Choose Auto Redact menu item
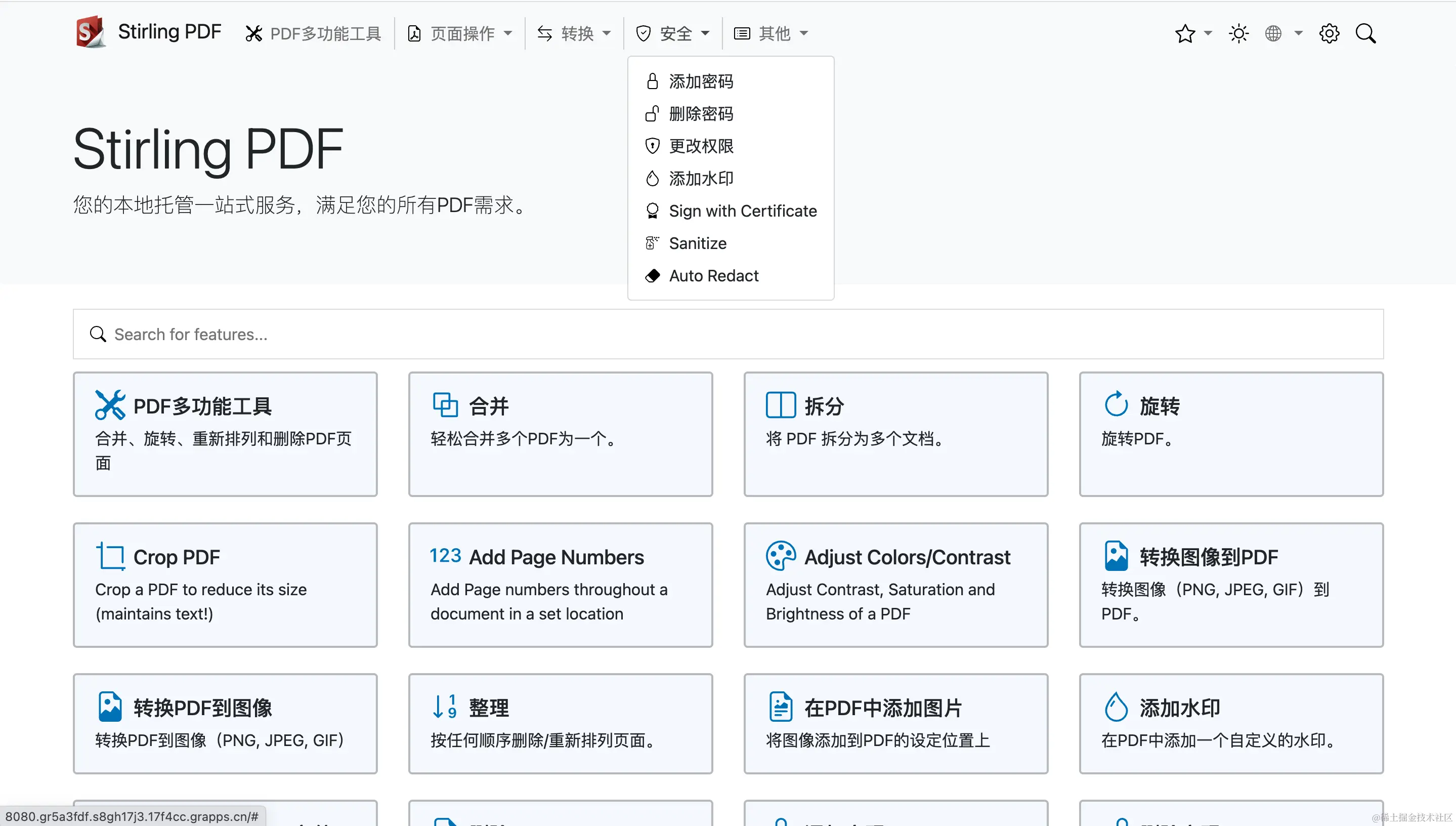Viewport: 1456px width, 826px height. click(x=730, y=276)
